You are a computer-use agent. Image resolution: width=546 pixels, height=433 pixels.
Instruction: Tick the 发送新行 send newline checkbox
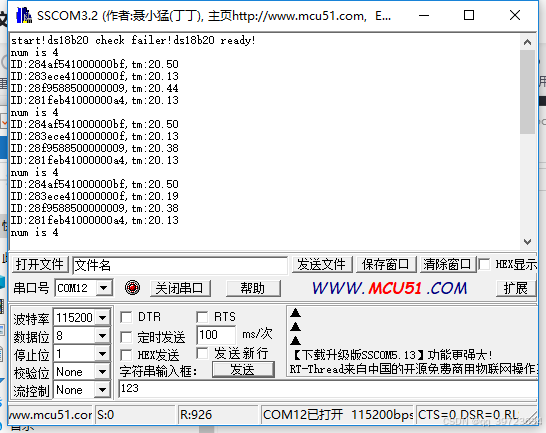(x=202, y=353)
